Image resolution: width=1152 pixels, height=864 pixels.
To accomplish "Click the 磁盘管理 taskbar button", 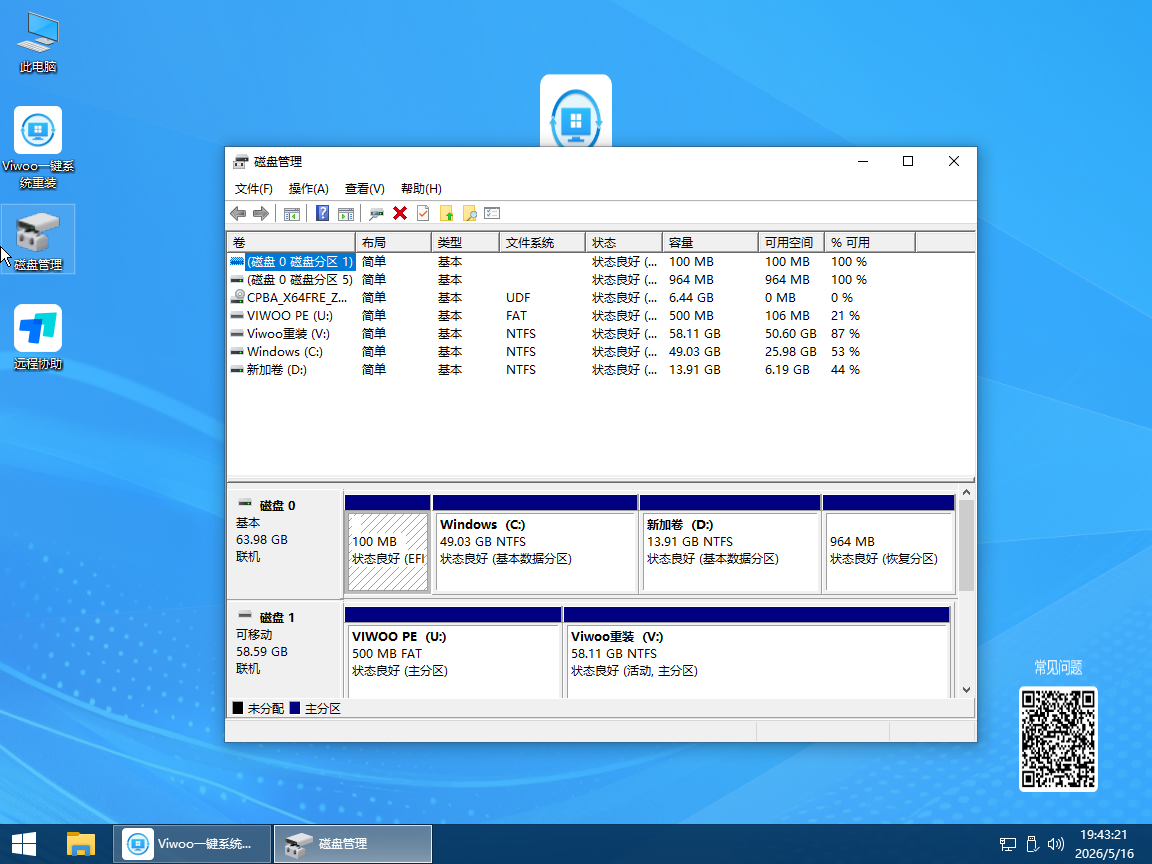I will point(353,844).
